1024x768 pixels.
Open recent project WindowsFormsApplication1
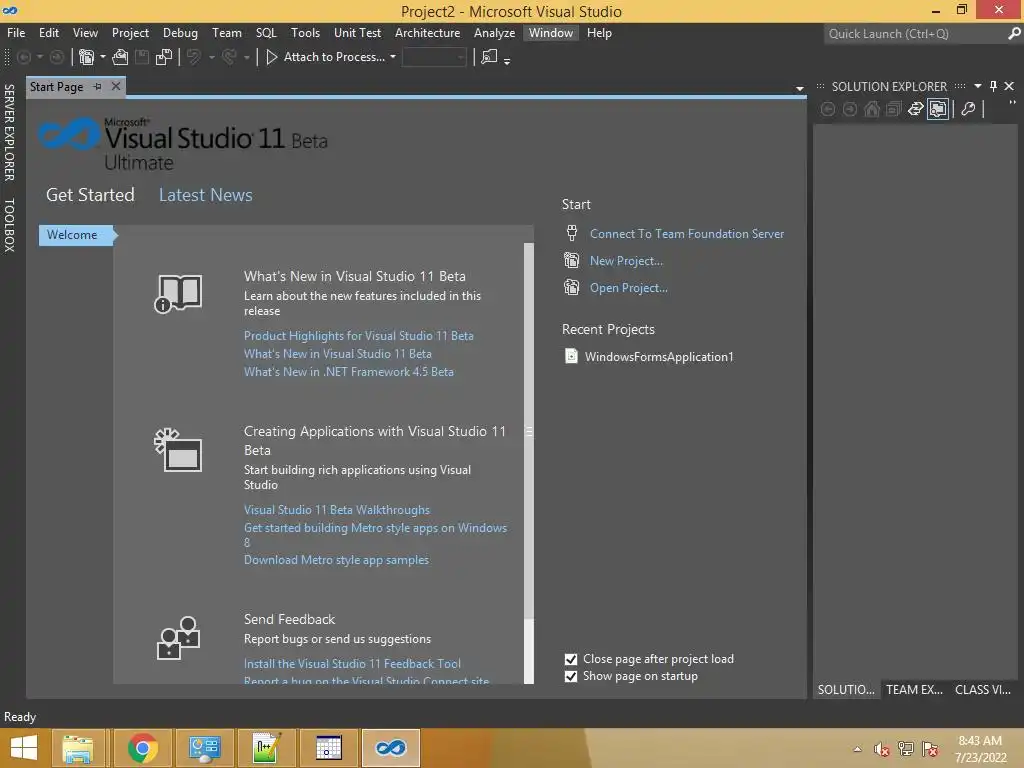click(658, 357)
